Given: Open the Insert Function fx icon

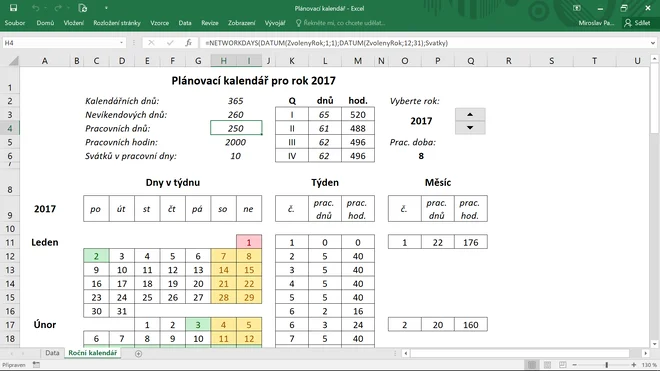Looking at the screenshot, I should (x=189, y=43).
